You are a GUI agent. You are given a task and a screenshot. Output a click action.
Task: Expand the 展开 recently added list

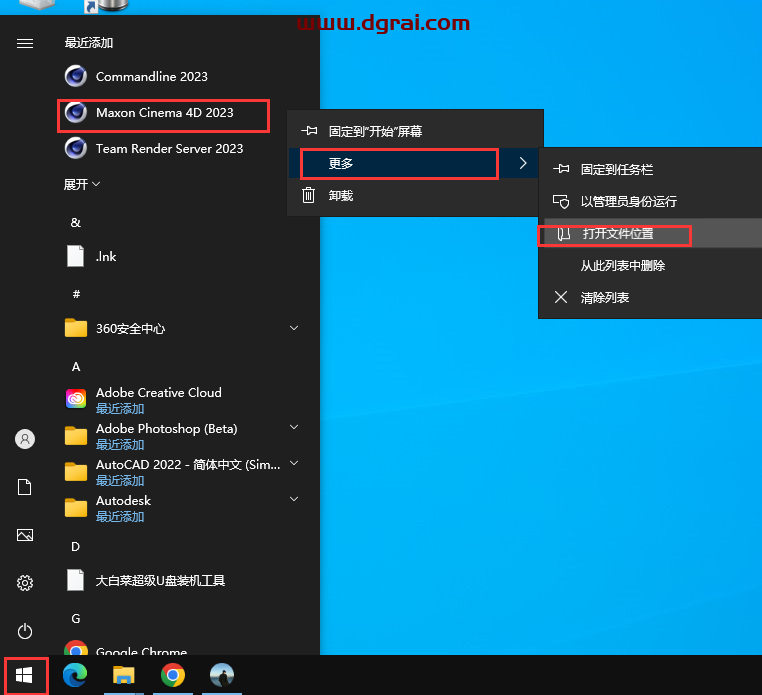[x=82, y=185]
